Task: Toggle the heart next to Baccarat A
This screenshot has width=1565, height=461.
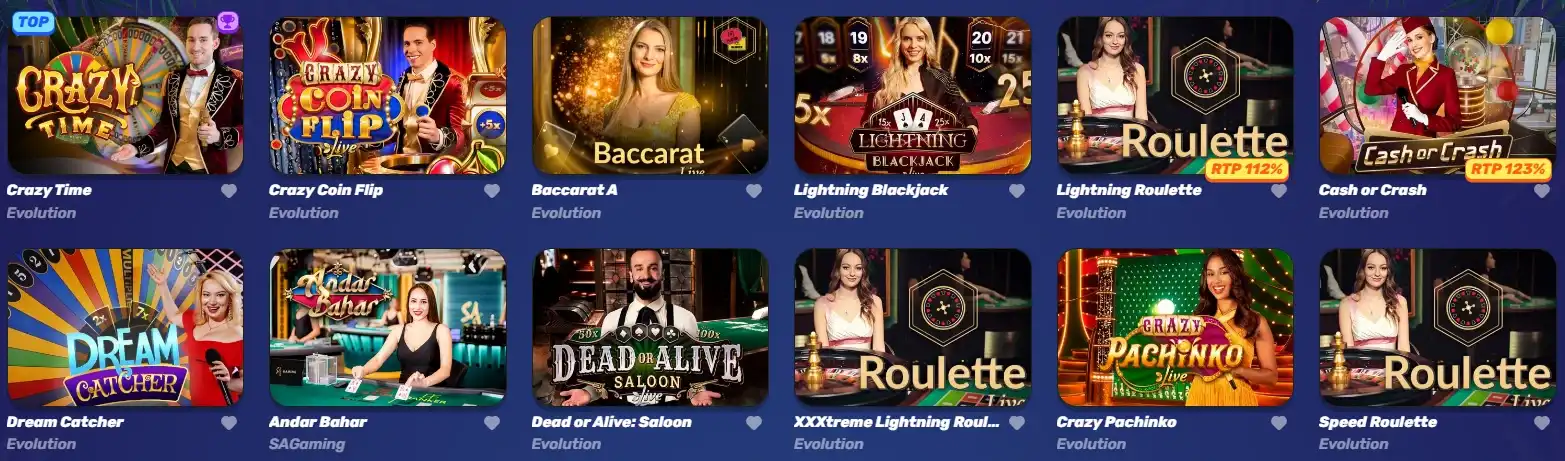Action: [x=754, y=191]
